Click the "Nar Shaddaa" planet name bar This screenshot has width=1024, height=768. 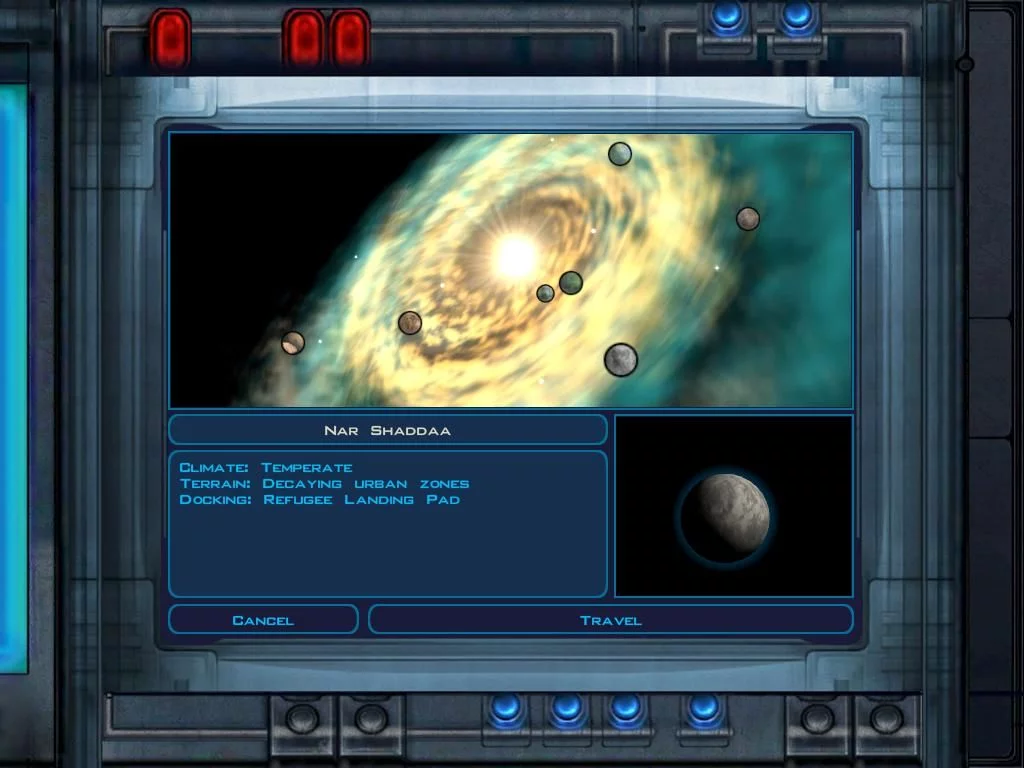[x=388, y=430]
